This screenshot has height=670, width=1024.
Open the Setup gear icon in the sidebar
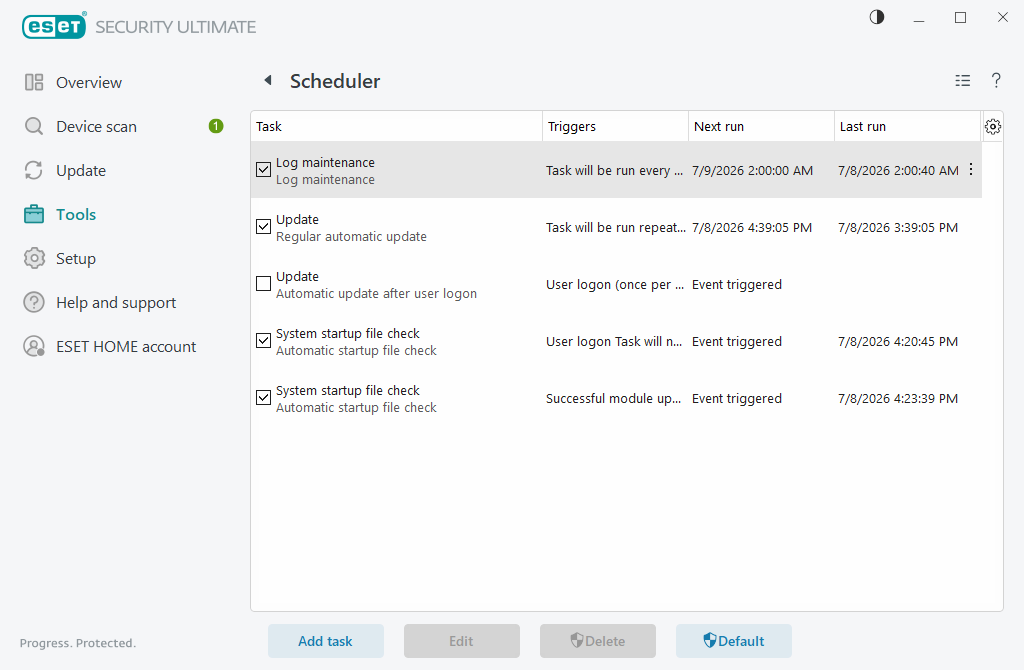[x=34, y=259]
